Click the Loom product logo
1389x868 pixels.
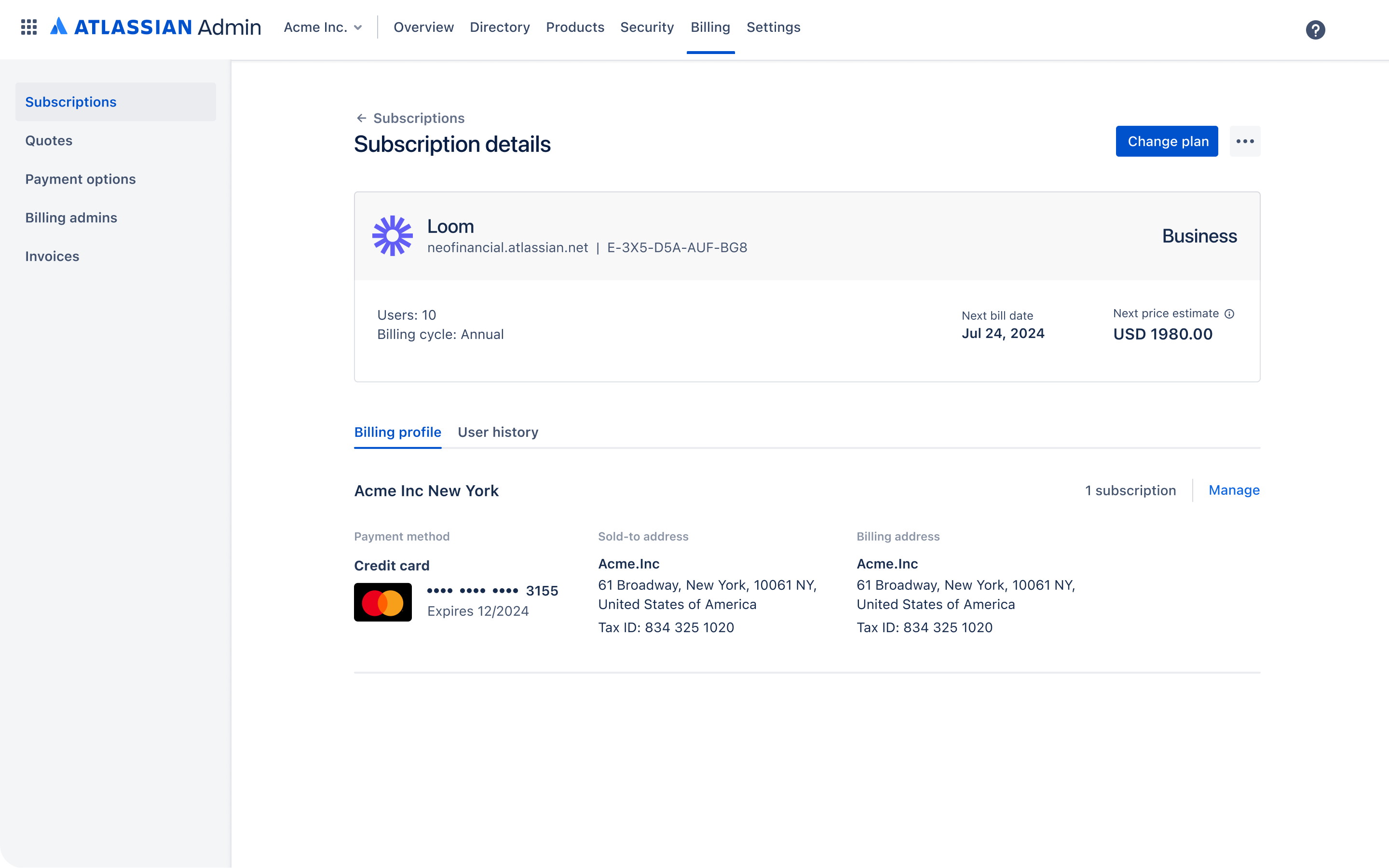click(392, 235)
